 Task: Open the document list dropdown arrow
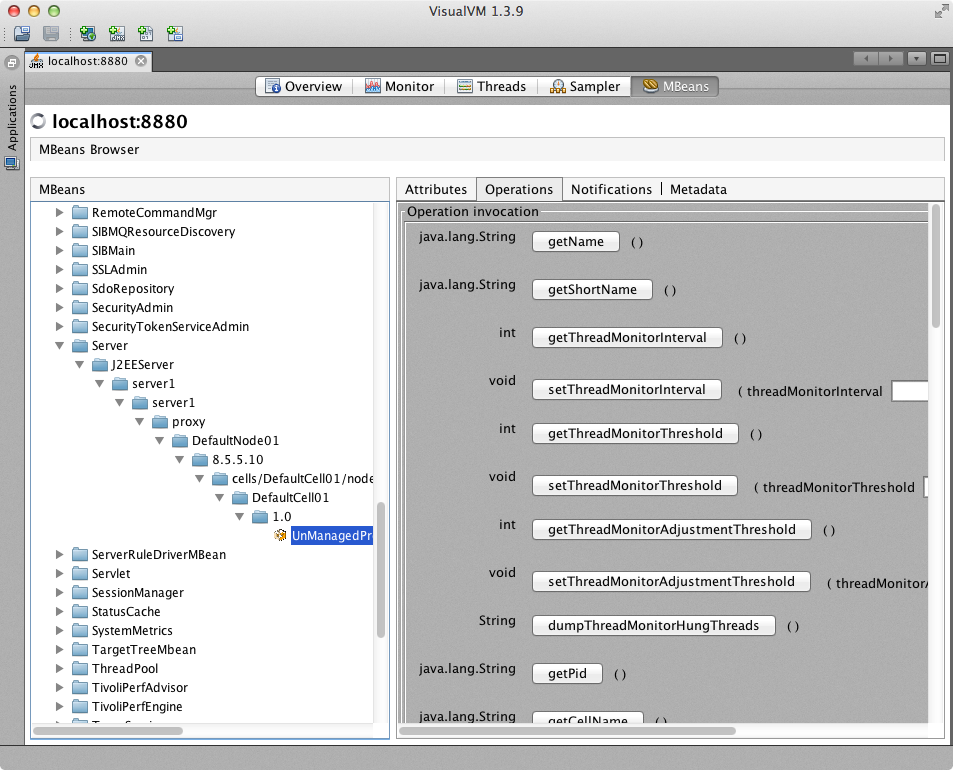tap(916, 58)
